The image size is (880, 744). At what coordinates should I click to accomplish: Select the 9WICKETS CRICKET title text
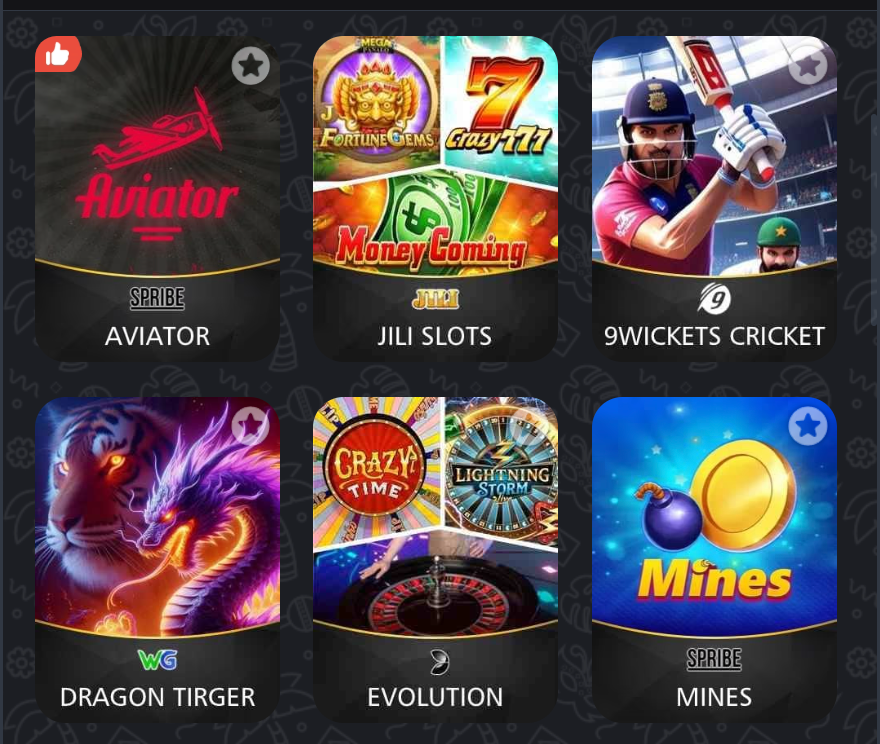tap(714, 336)
